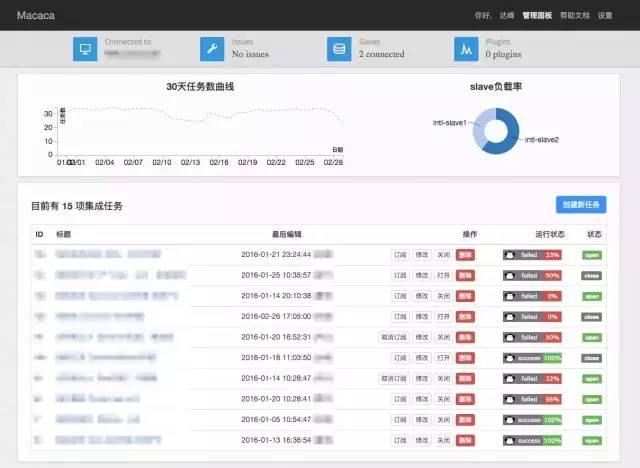Click the 02/10 date label on chart axis
The image size is (640, 468).
162,162
